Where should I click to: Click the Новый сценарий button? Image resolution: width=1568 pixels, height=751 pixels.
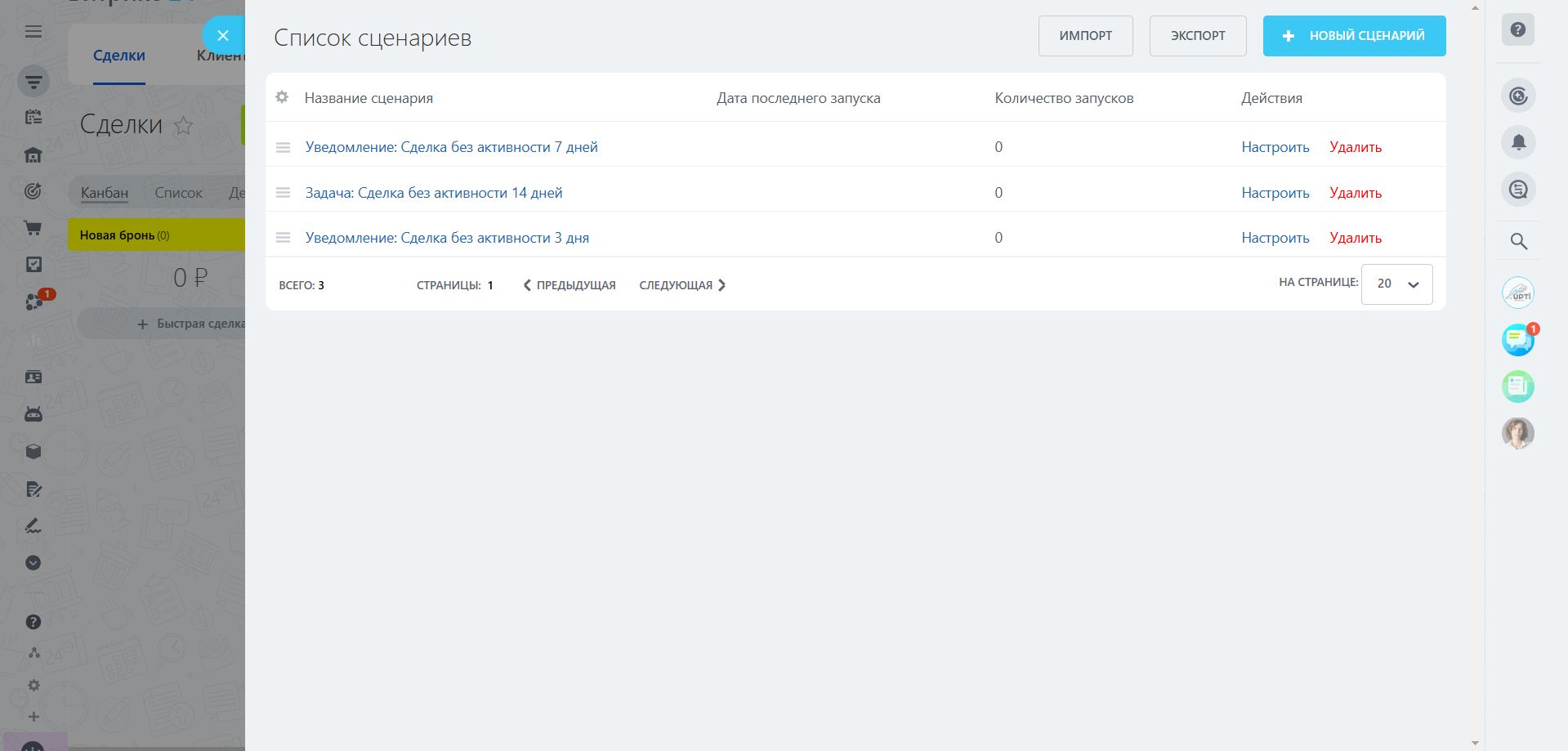pos(1354,36)
